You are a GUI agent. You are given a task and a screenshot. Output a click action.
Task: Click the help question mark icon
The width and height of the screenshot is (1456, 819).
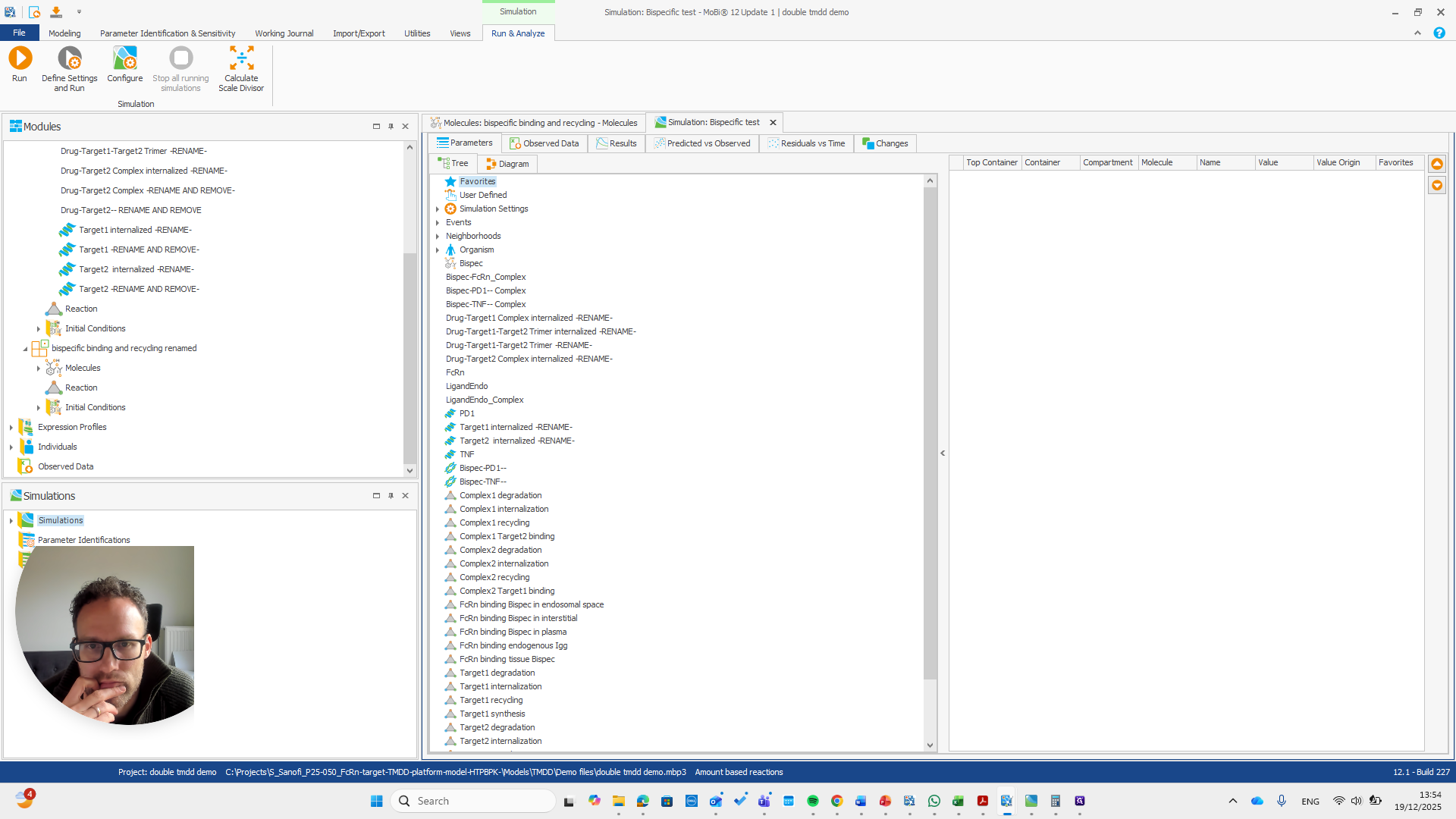1439,33
